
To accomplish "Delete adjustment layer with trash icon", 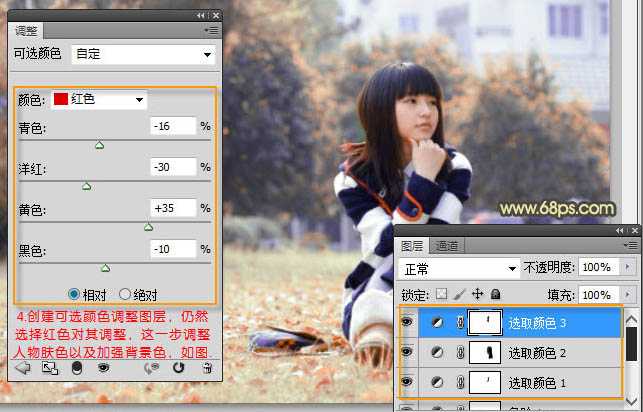I will click(207, 368).
